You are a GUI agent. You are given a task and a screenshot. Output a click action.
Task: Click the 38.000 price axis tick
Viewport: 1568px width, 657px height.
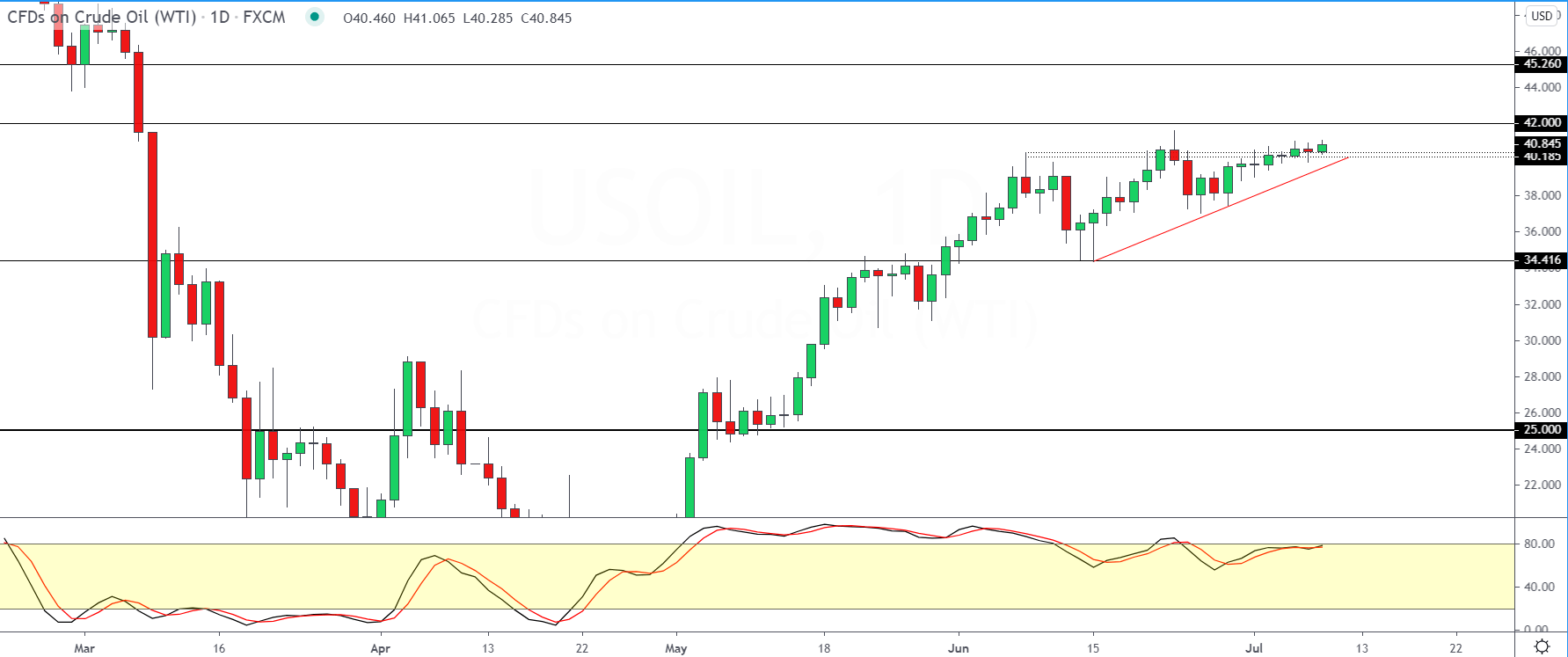tap(1542, 195)
